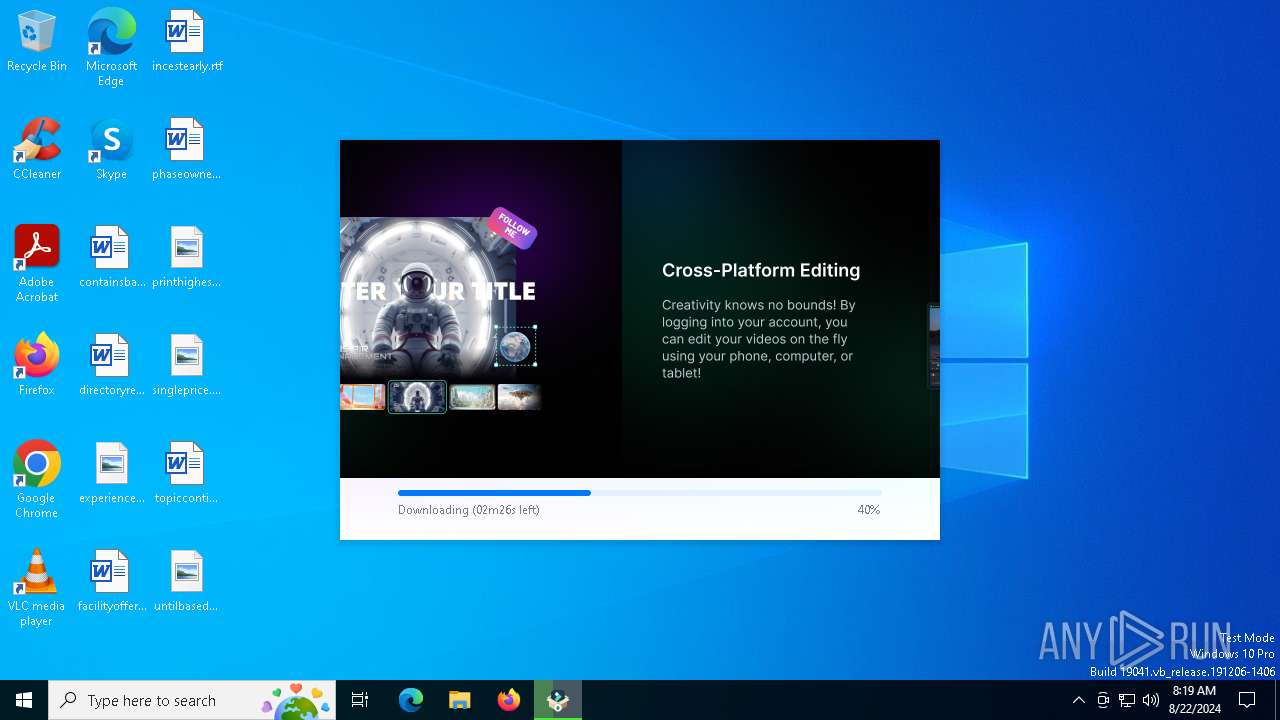This screenshot has width=1280, height=720.
Task: Open Firefox from the taskbar
Action: [509, 700]
